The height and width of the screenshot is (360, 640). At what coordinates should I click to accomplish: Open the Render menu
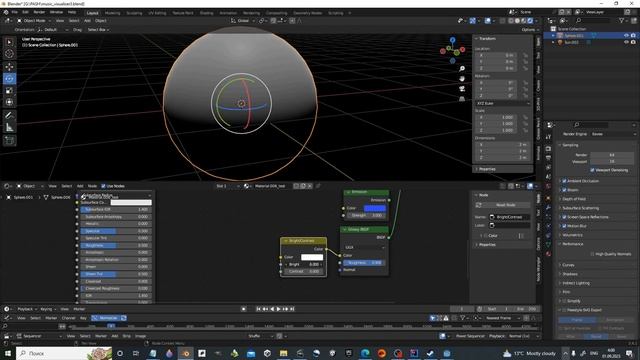(x=39, y=13)
